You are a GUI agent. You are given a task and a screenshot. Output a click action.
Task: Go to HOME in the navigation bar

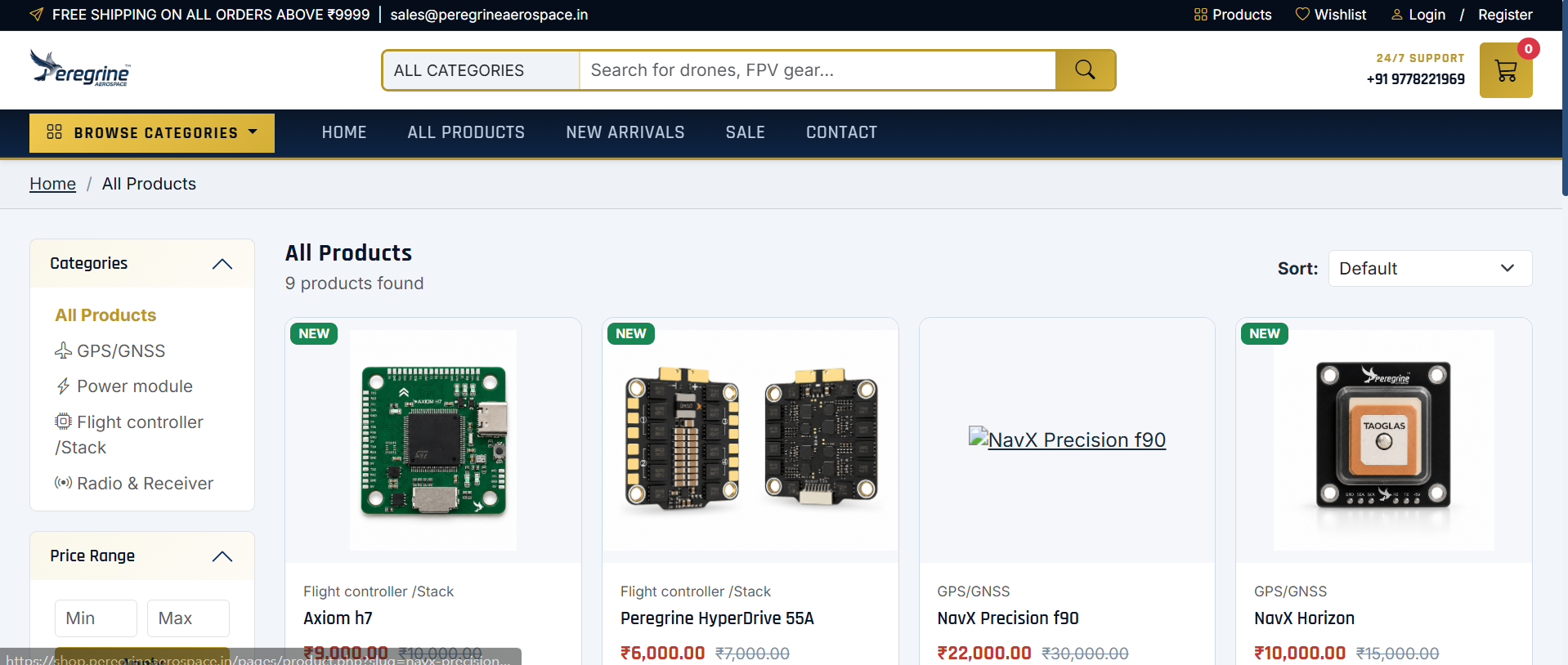[x=344, y=132]
